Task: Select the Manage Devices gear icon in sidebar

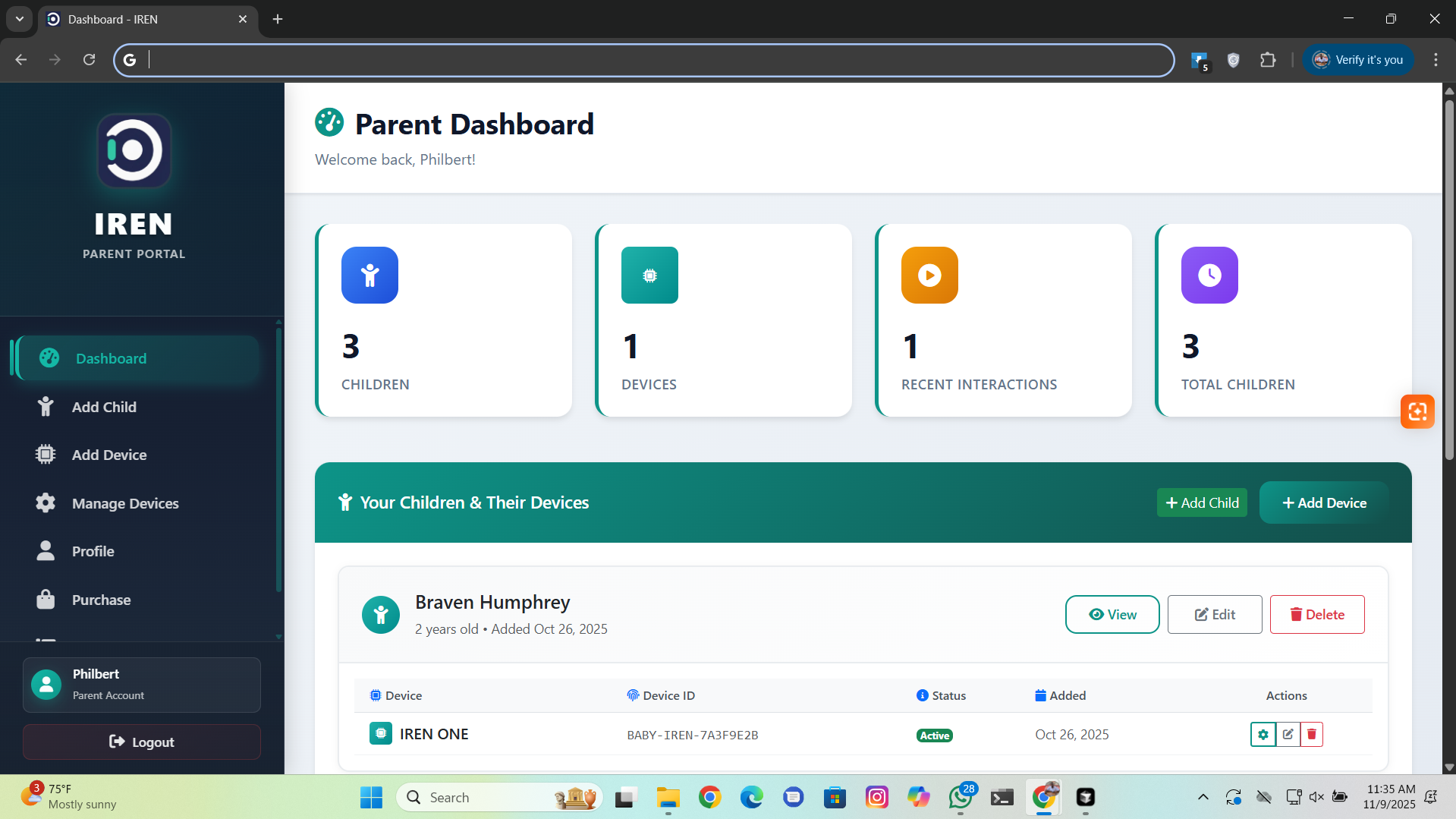Action: 46,502
